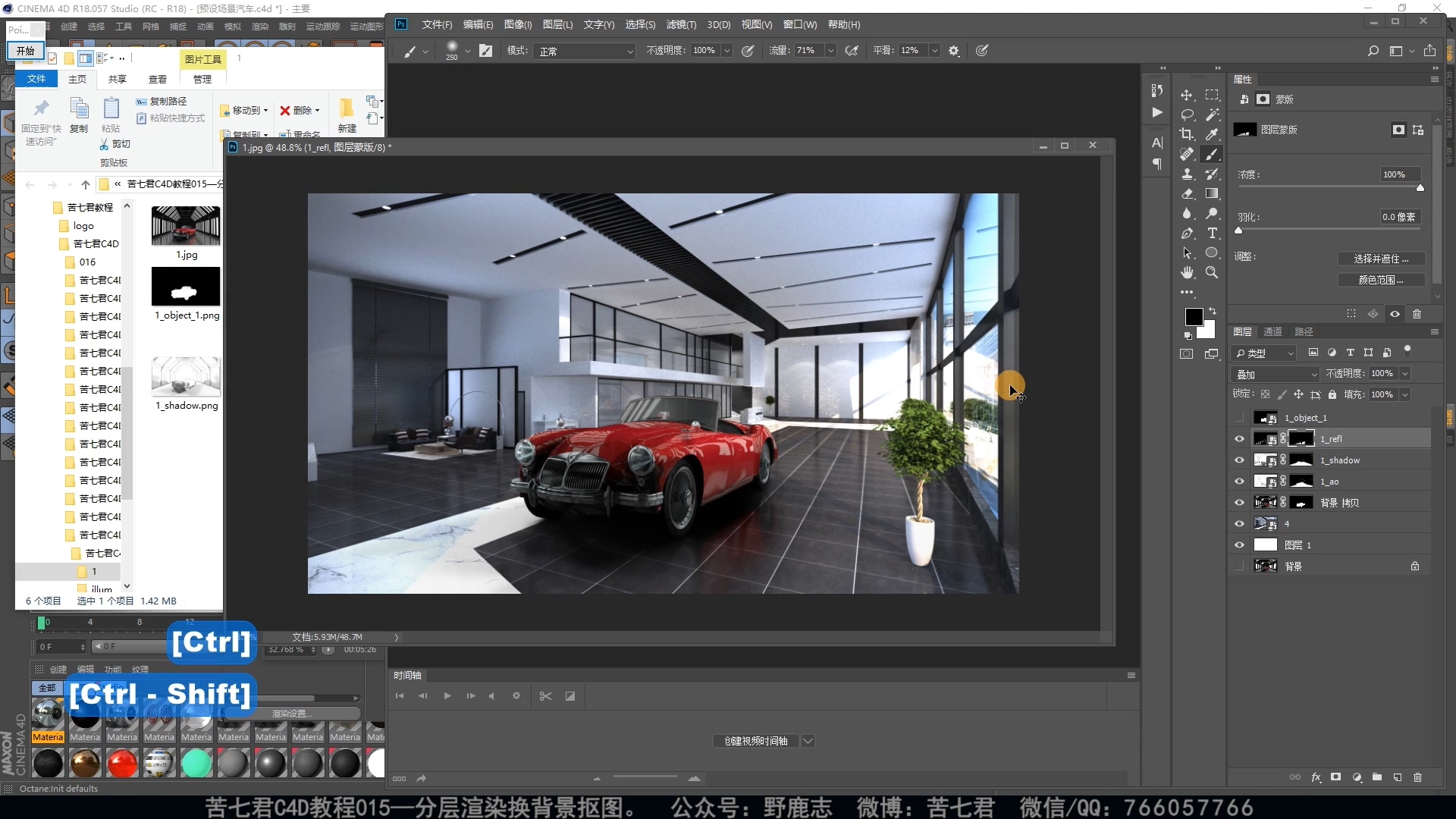Image resolution: width=1456 pixels, height=819 pixels.
Task: Open the layer 填充 dropdown arrow
Action: 1404,395
